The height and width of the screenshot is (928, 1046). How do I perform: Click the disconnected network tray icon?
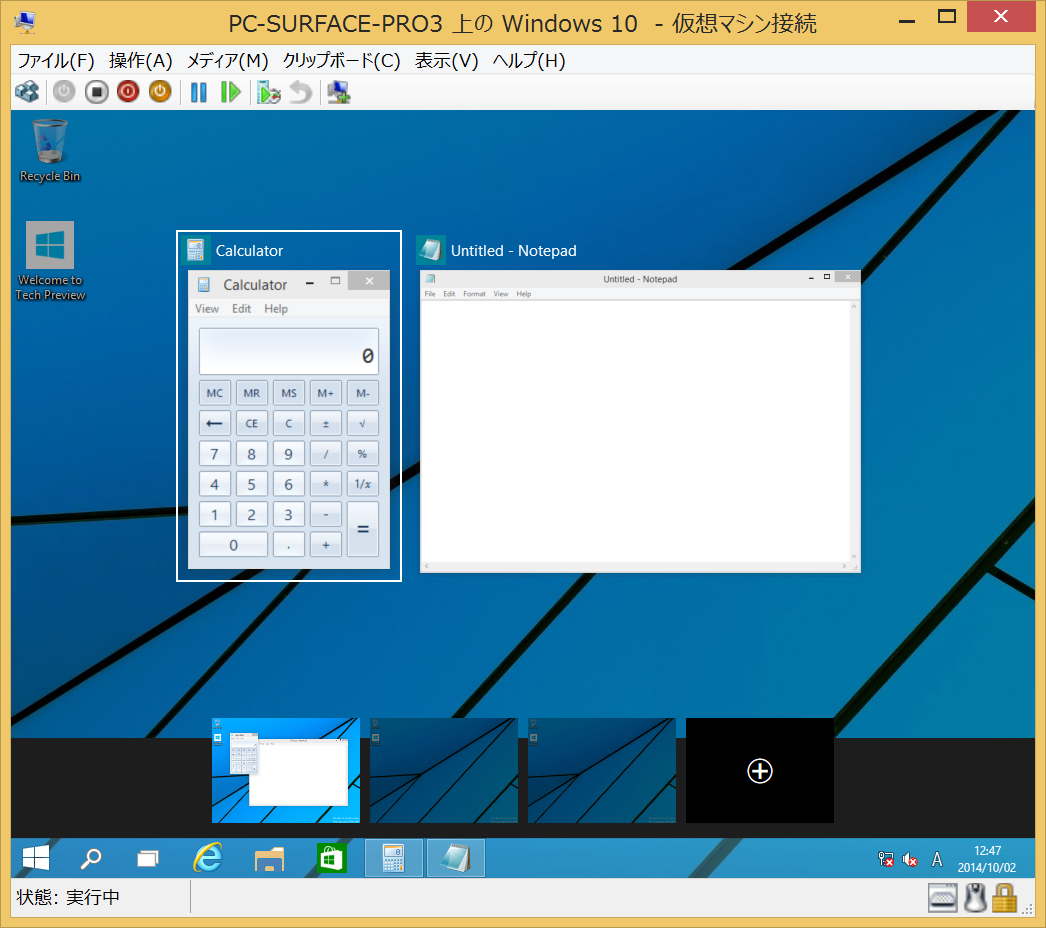coord(885,859)
